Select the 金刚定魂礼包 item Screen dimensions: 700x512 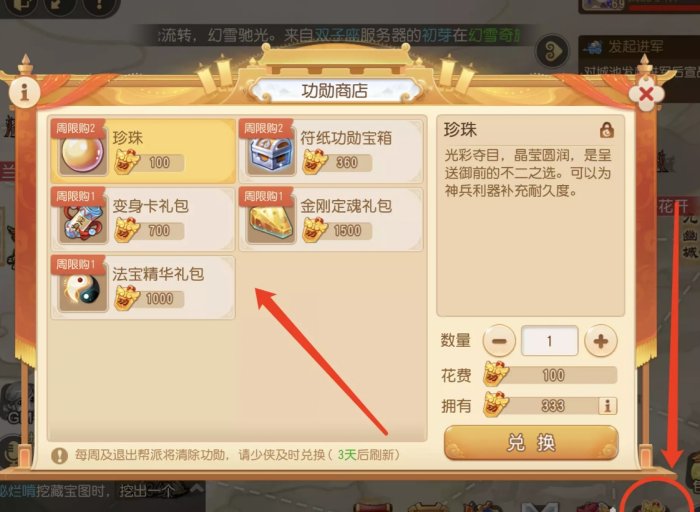331,219
